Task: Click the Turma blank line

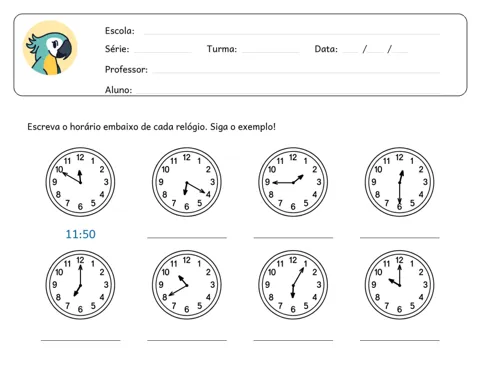Action: (271, 52)
